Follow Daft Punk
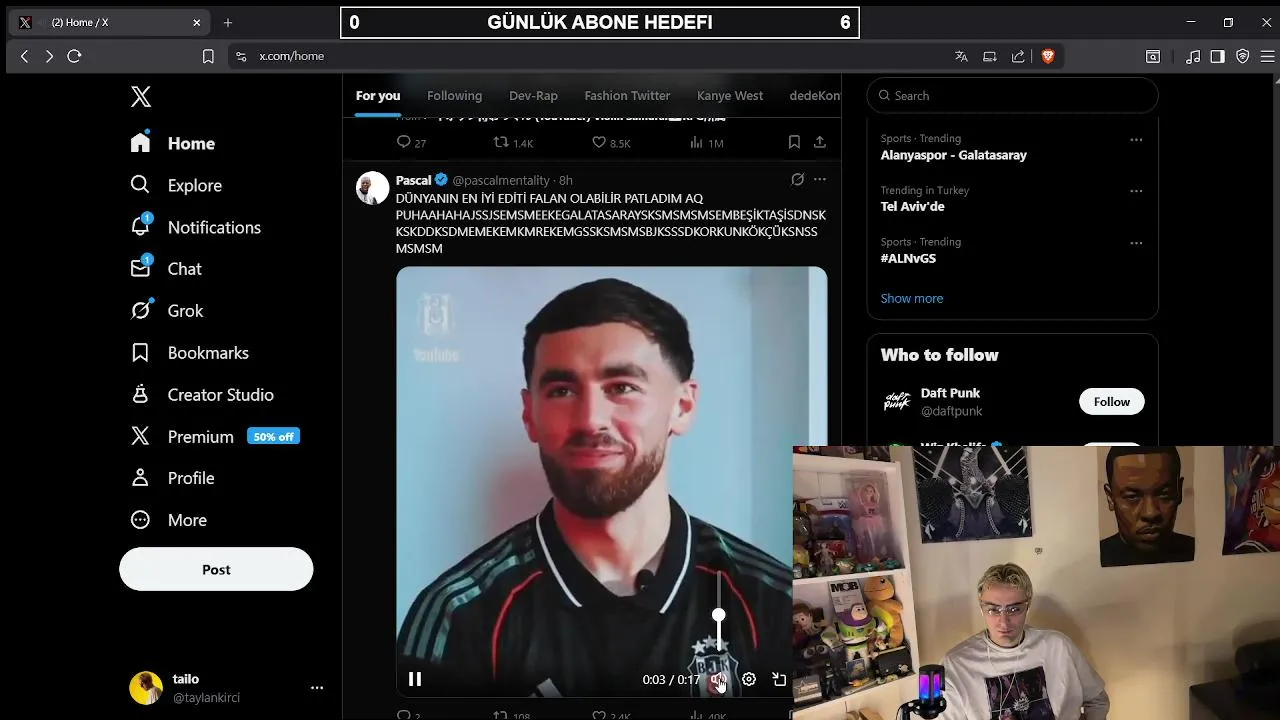The width and height of the screenshot is (1280, 720). tap(1111, 402)
